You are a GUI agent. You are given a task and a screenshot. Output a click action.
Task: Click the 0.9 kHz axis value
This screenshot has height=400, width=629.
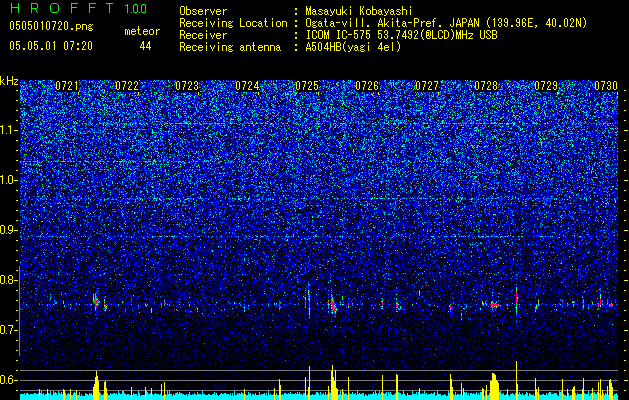(x=9, y=230)
